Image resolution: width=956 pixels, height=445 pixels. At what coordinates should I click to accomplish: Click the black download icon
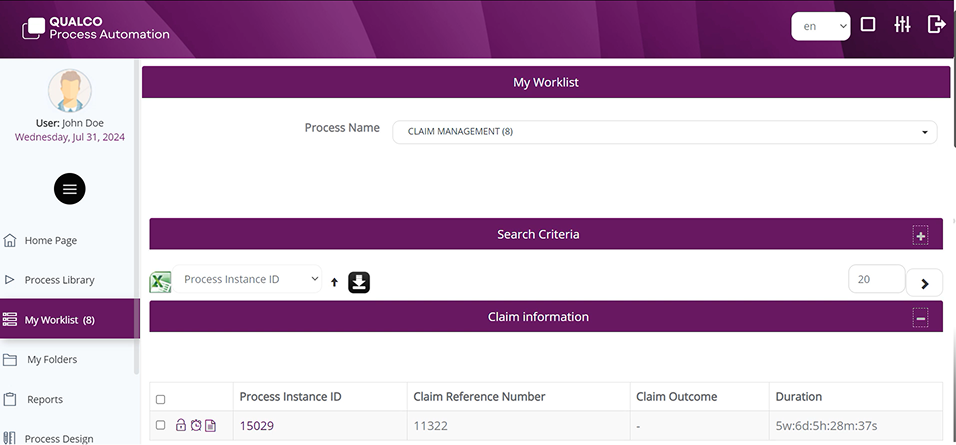359,282
